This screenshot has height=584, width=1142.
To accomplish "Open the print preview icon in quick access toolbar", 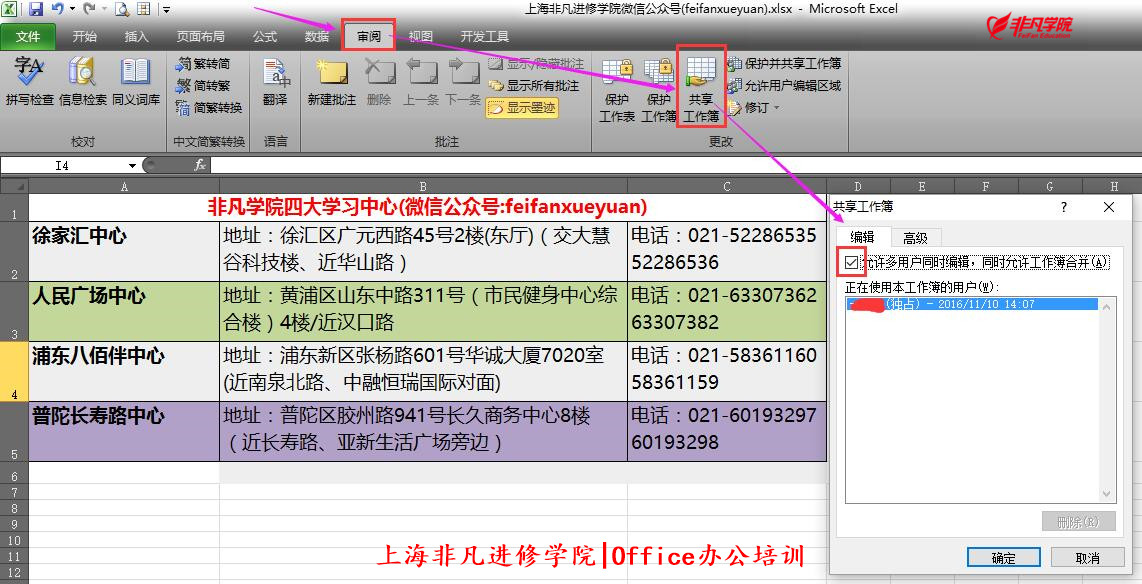I will [122, 9].
